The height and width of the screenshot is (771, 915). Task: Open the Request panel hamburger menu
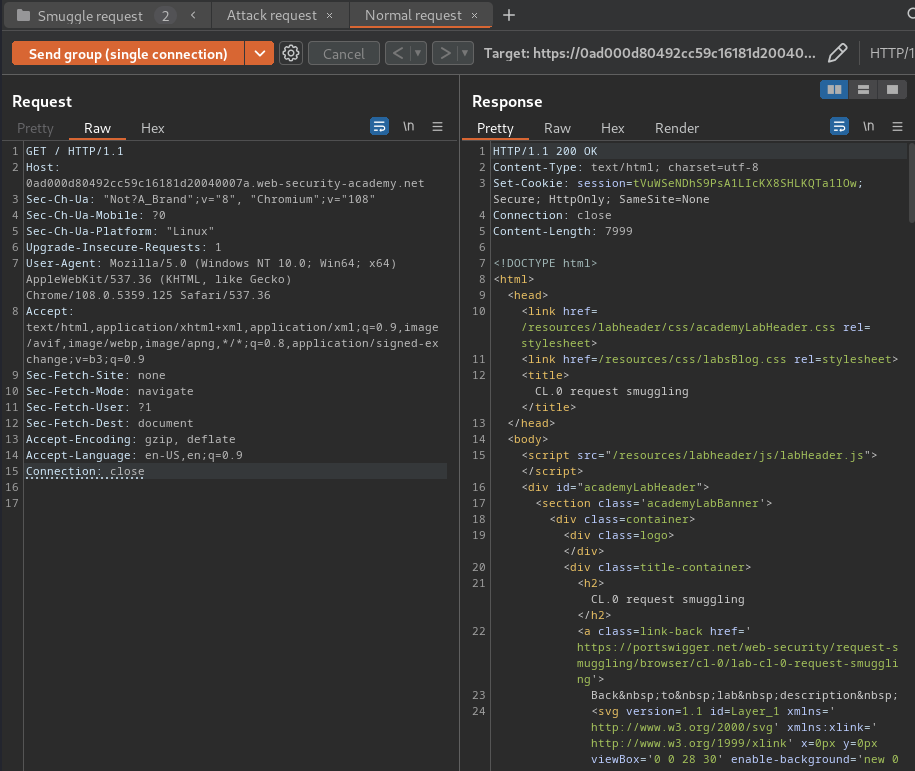[x=437, y=126]
